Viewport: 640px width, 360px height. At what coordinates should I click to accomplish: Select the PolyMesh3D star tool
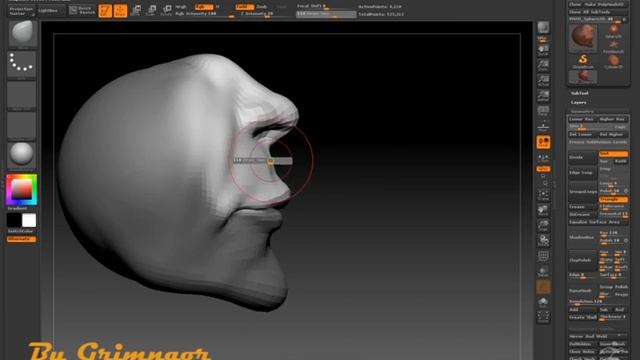613,46
